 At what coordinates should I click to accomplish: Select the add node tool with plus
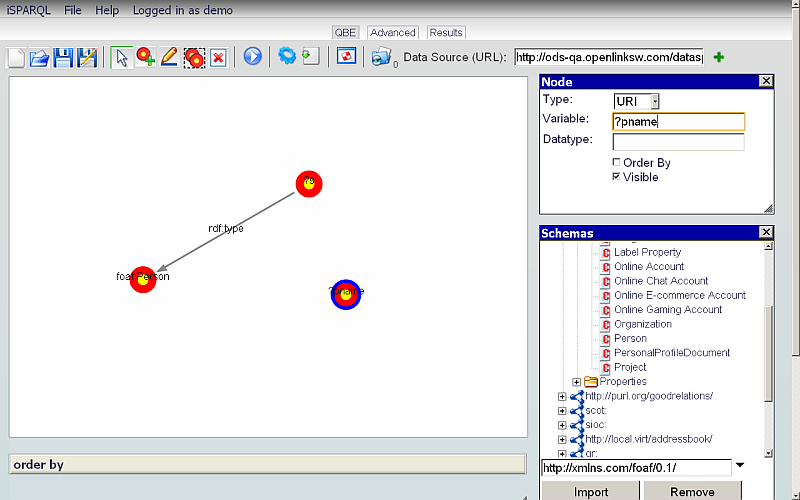pyautogui.click(x=145, y=57)
